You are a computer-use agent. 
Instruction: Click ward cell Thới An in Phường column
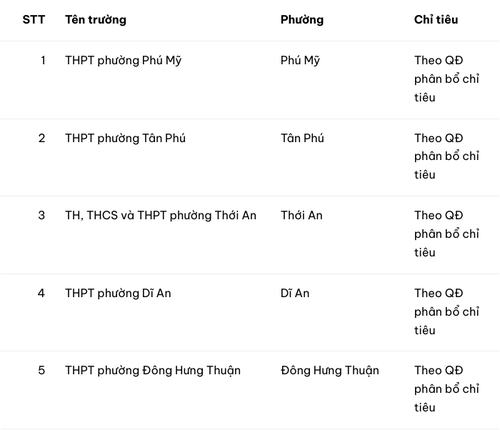pos(302,215)
